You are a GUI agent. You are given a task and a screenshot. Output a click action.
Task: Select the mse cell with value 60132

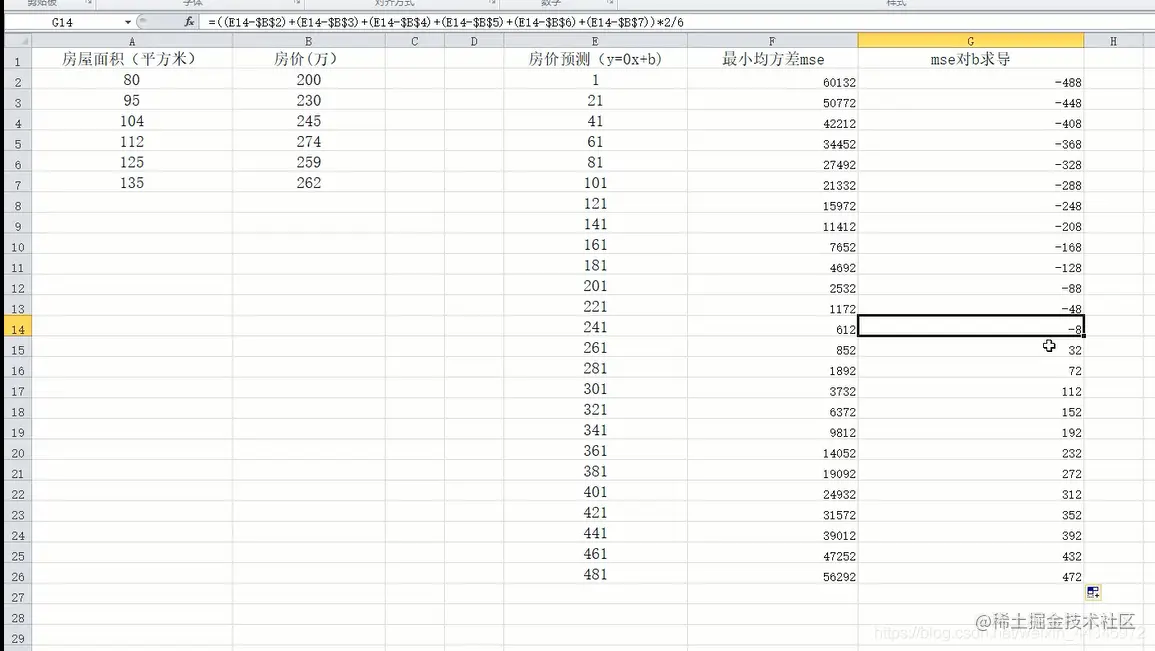[772, 82]
